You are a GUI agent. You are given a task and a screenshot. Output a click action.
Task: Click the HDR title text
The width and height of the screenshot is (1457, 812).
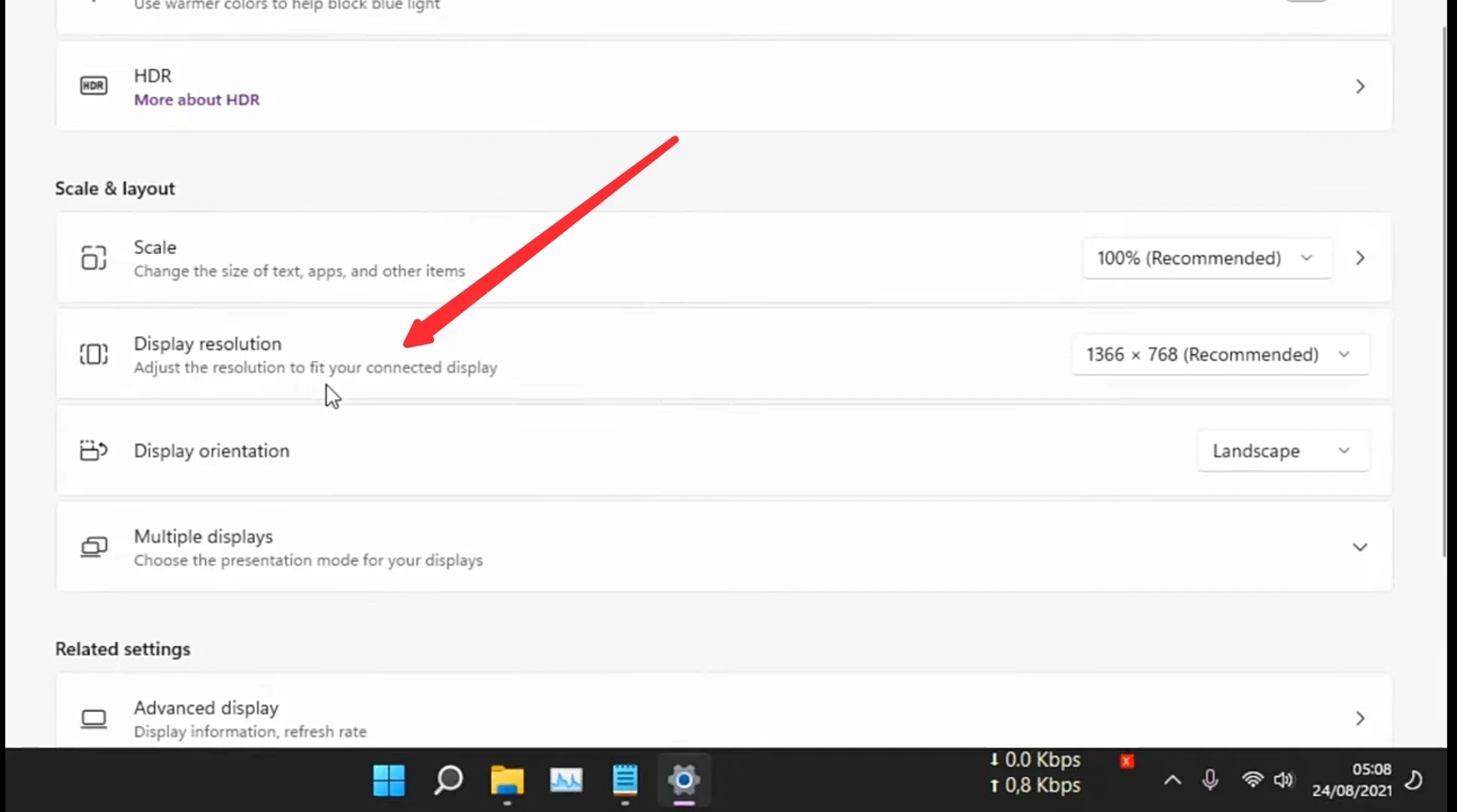(x=153, y=76)
